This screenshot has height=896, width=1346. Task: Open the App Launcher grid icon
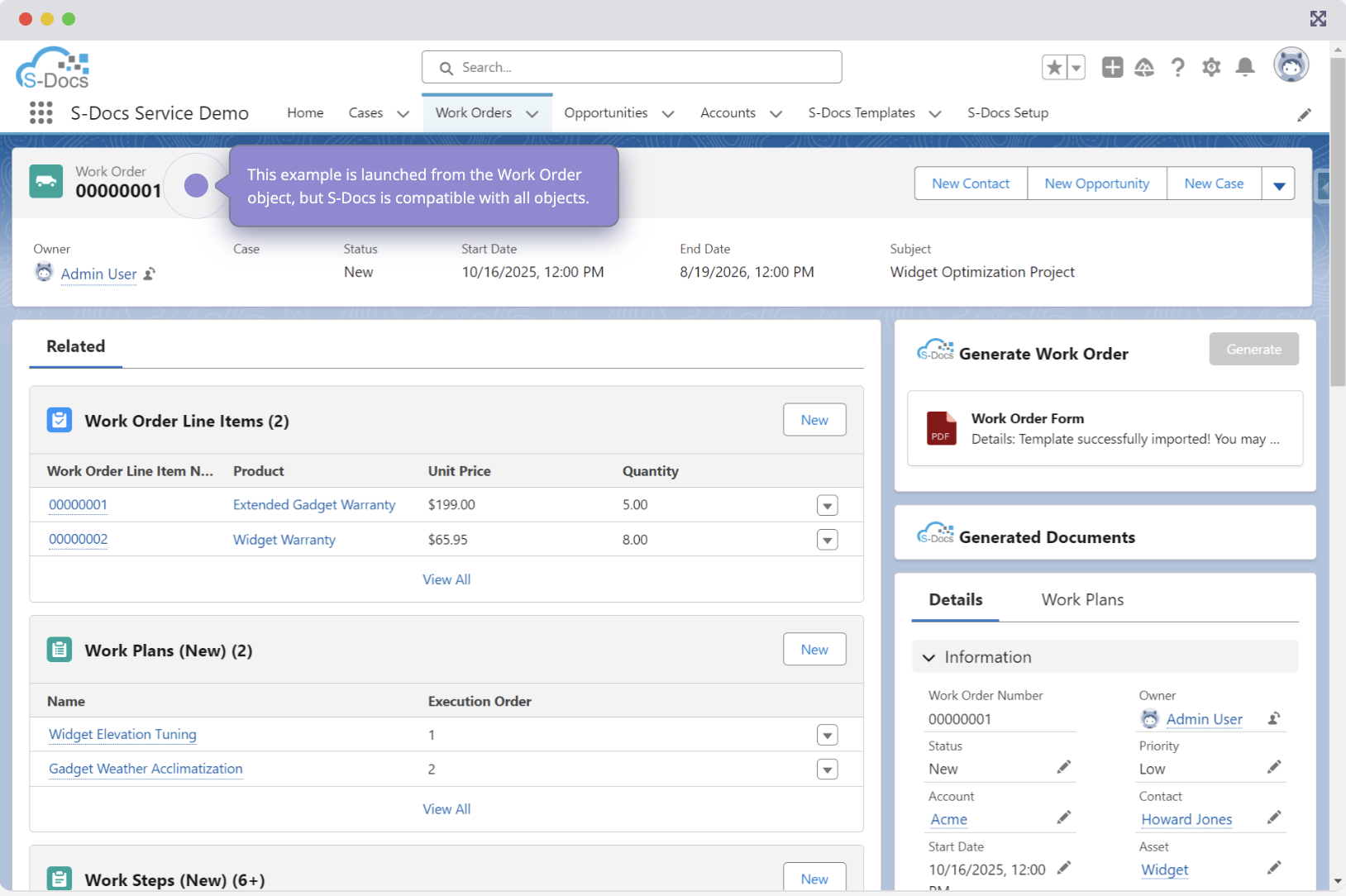(41, 113)
